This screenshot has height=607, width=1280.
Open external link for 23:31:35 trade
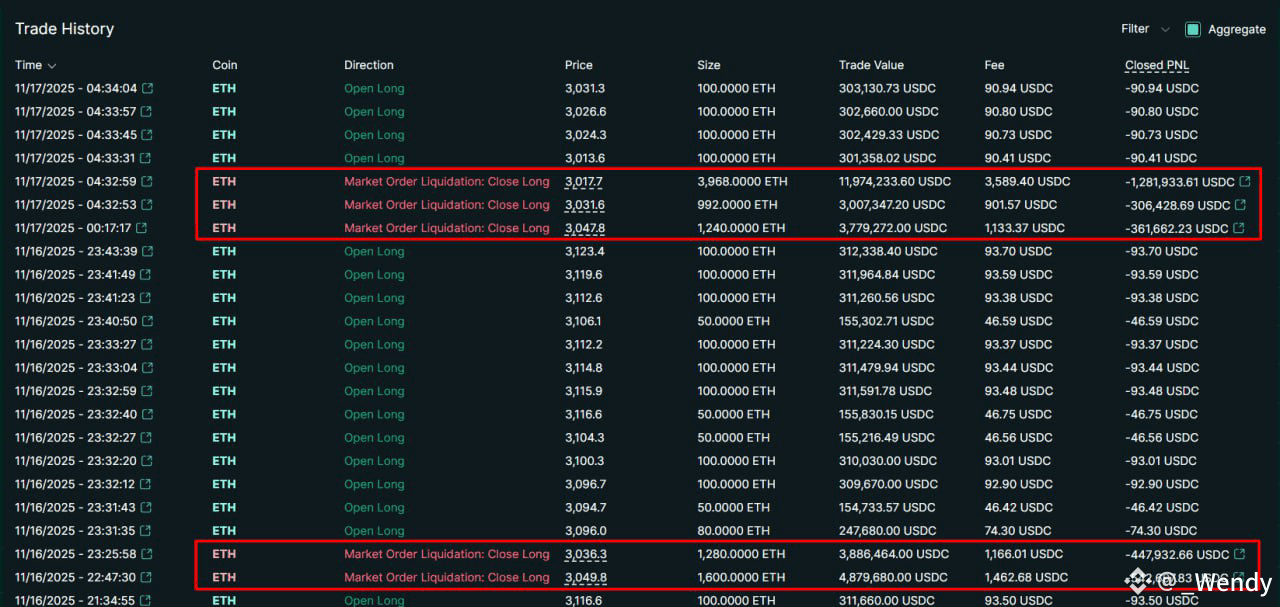146,531
